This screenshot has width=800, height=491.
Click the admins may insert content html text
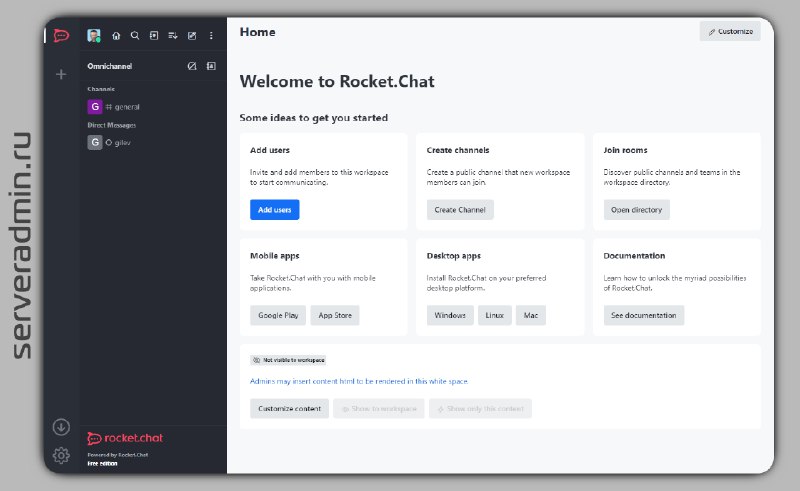tap(359, 381)
